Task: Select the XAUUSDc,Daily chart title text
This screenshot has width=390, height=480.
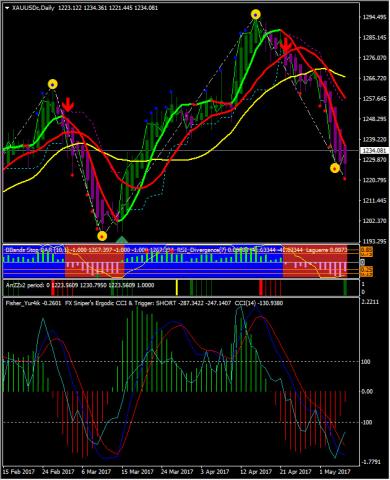Action: coord(33,8)
